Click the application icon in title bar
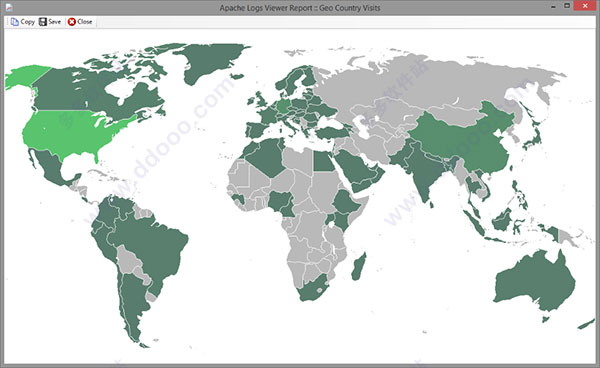Screen dimensions: 600x368 pyautogui.click(x=9, y=7)
